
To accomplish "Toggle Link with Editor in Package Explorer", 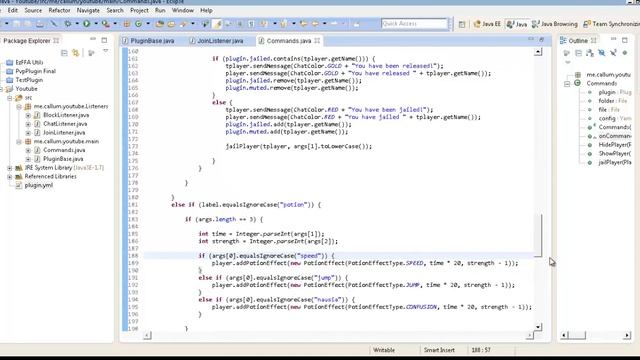I will pos(76,53).
